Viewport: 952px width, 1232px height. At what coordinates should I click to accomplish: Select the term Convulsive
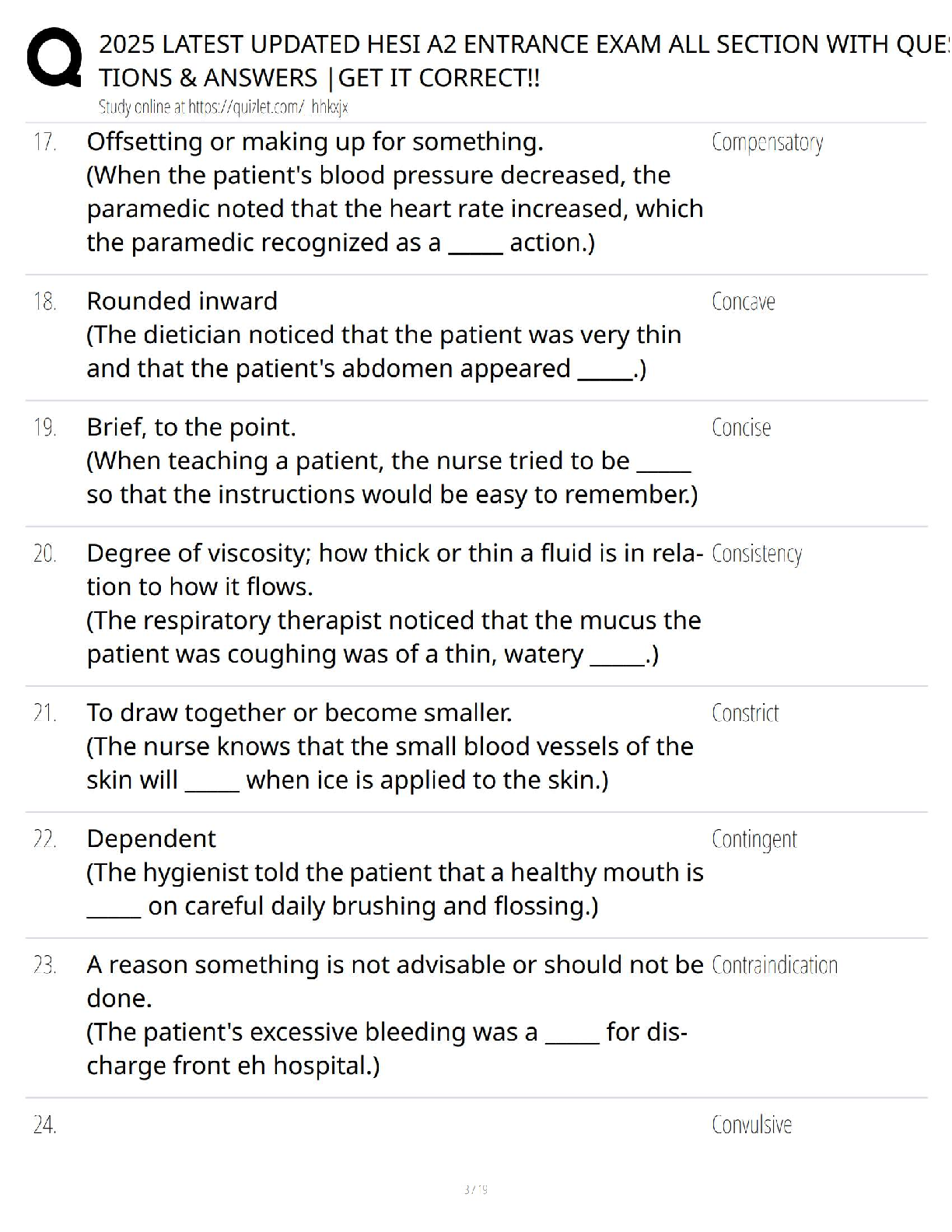click(751, 1125)
